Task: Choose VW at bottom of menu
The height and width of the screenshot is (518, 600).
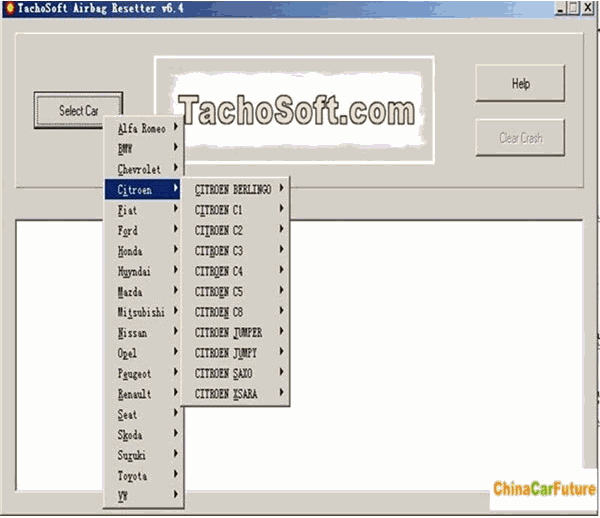Action: [144, 496]
